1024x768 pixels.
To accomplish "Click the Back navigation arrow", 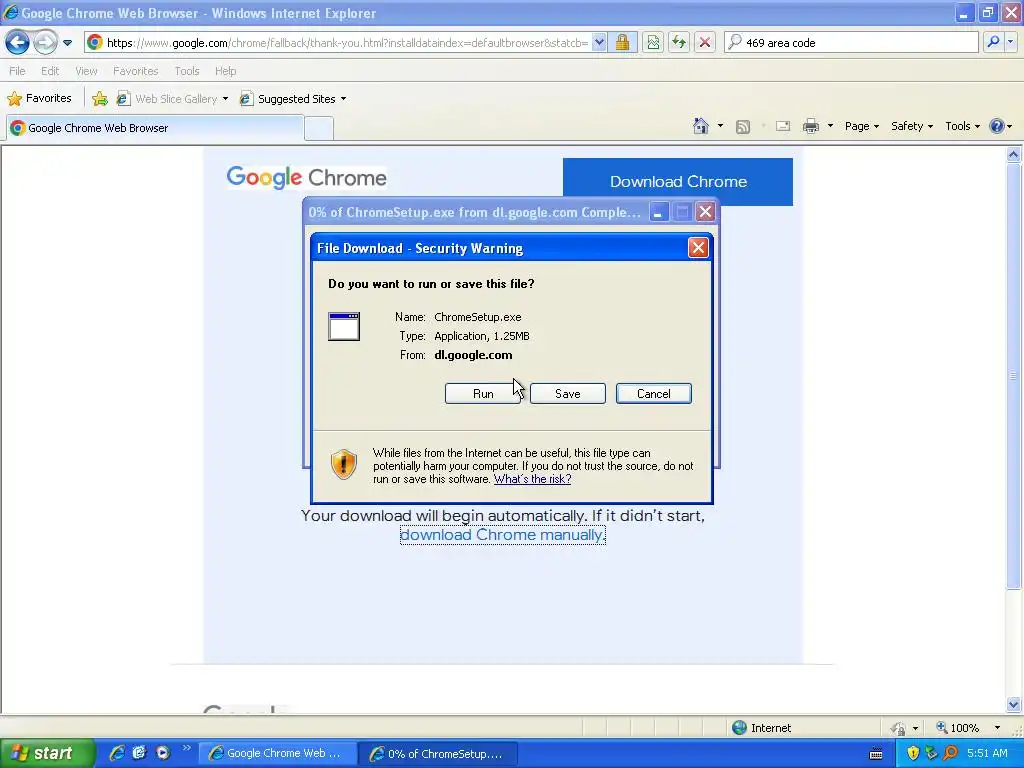I will [18, 42].
